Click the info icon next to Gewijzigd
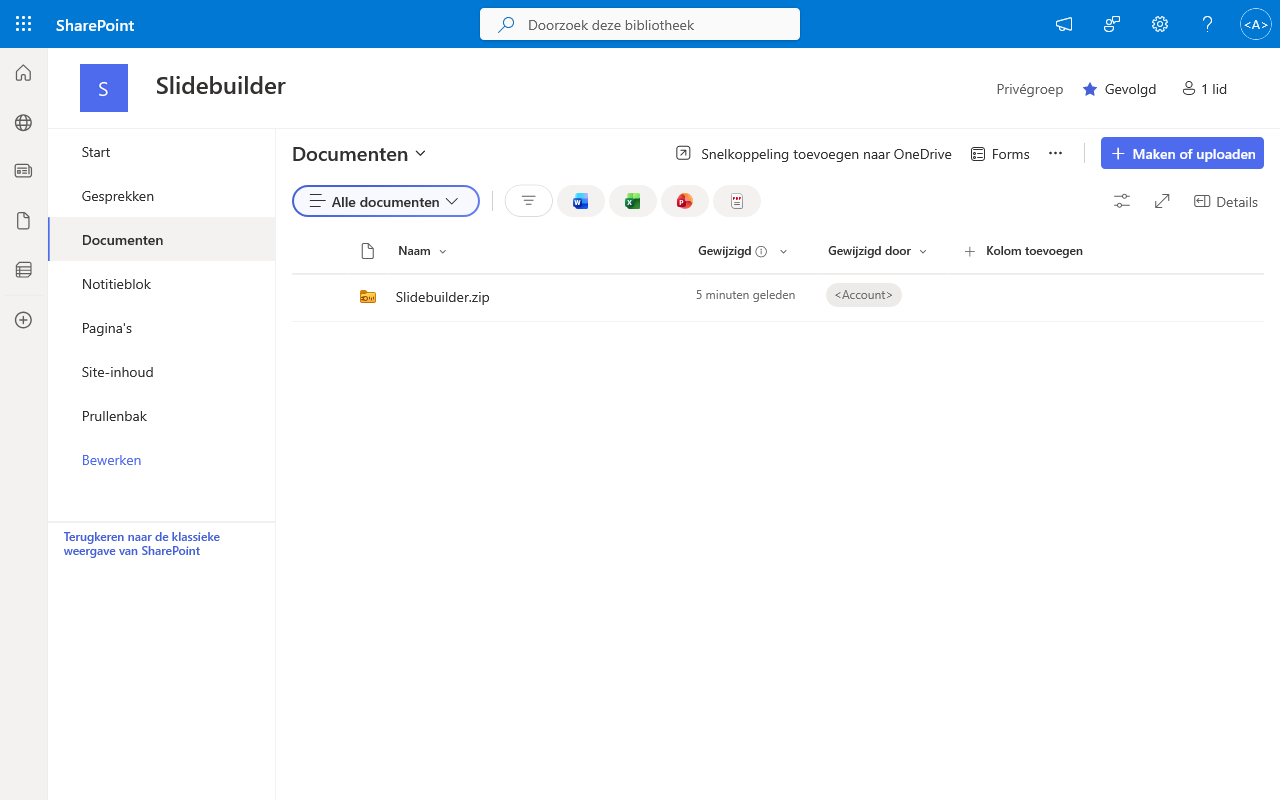 coord(761,252)
